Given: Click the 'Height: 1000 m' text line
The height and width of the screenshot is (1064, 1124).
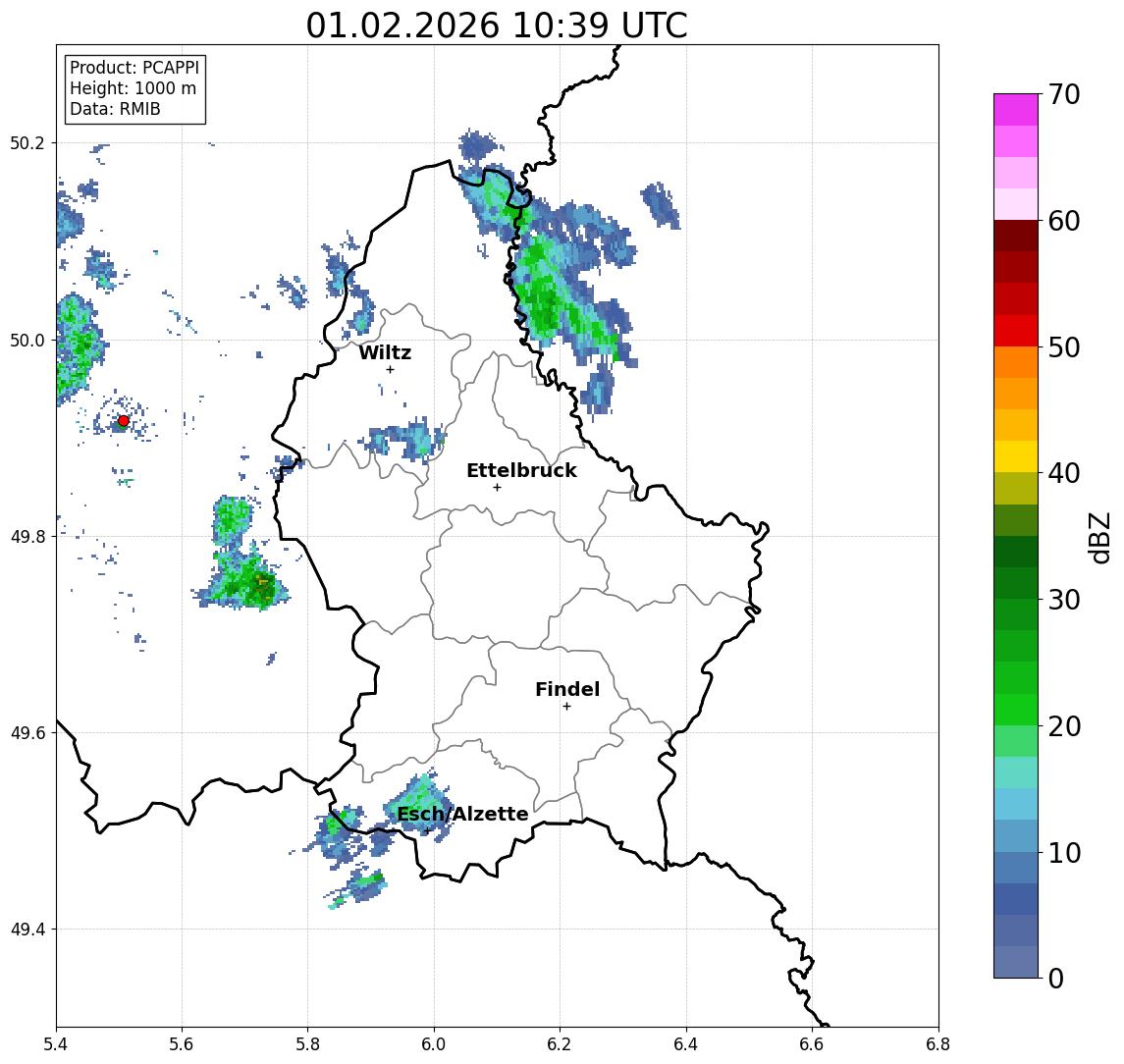Looking at the screenshot, I should pos(133,88).
